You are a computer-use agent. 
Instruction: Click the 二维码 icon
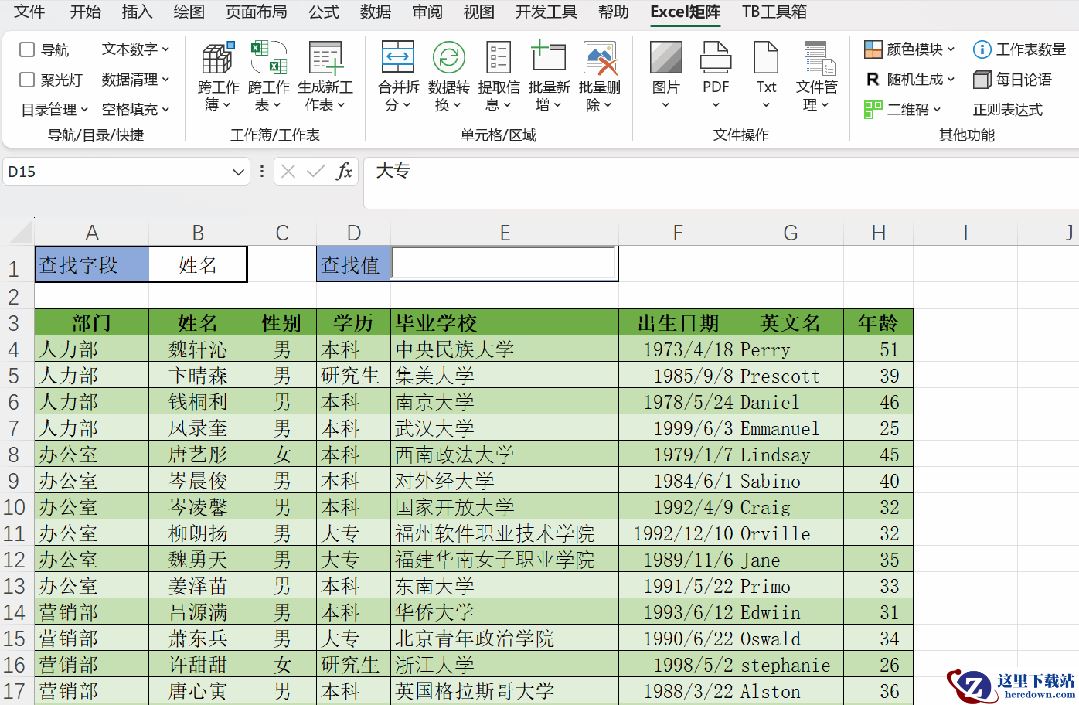[x=873, y=109]
